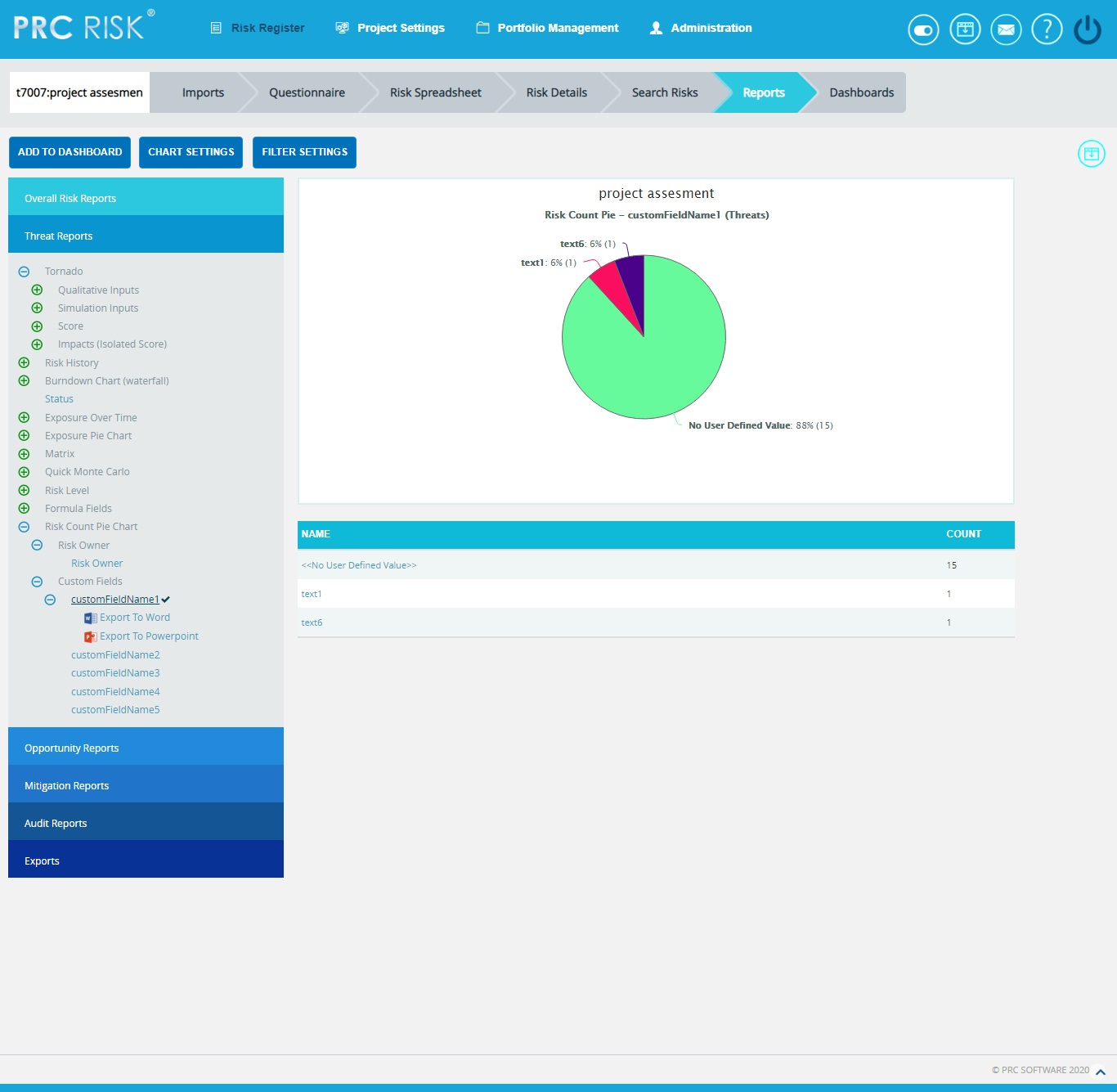Open the Portfolio Management menu
The height and width of the screenshot is (1092, 1117).
click(x=557, y=27)
